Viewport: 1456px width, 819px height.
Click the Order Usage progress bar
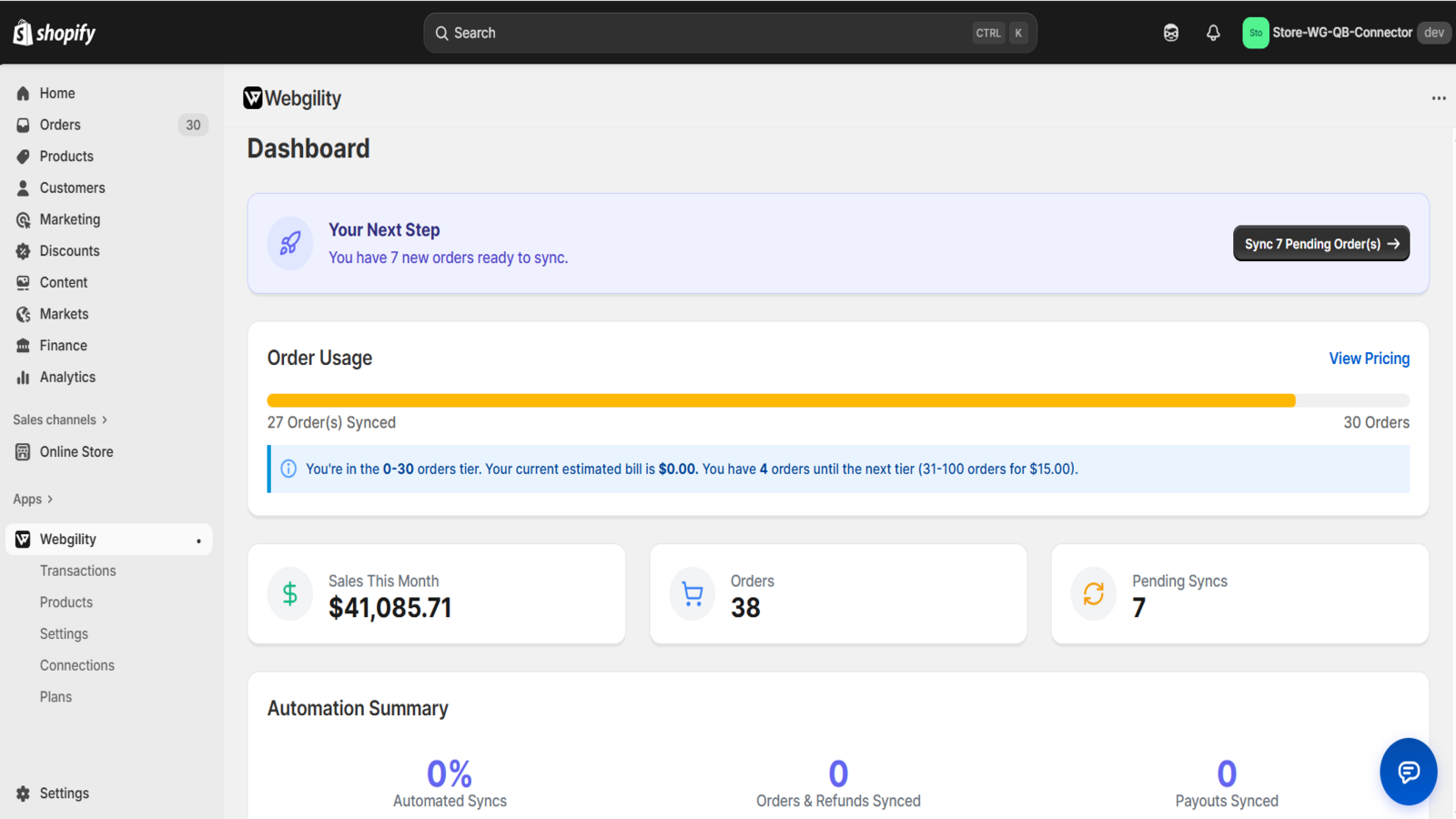pos(837,400)
